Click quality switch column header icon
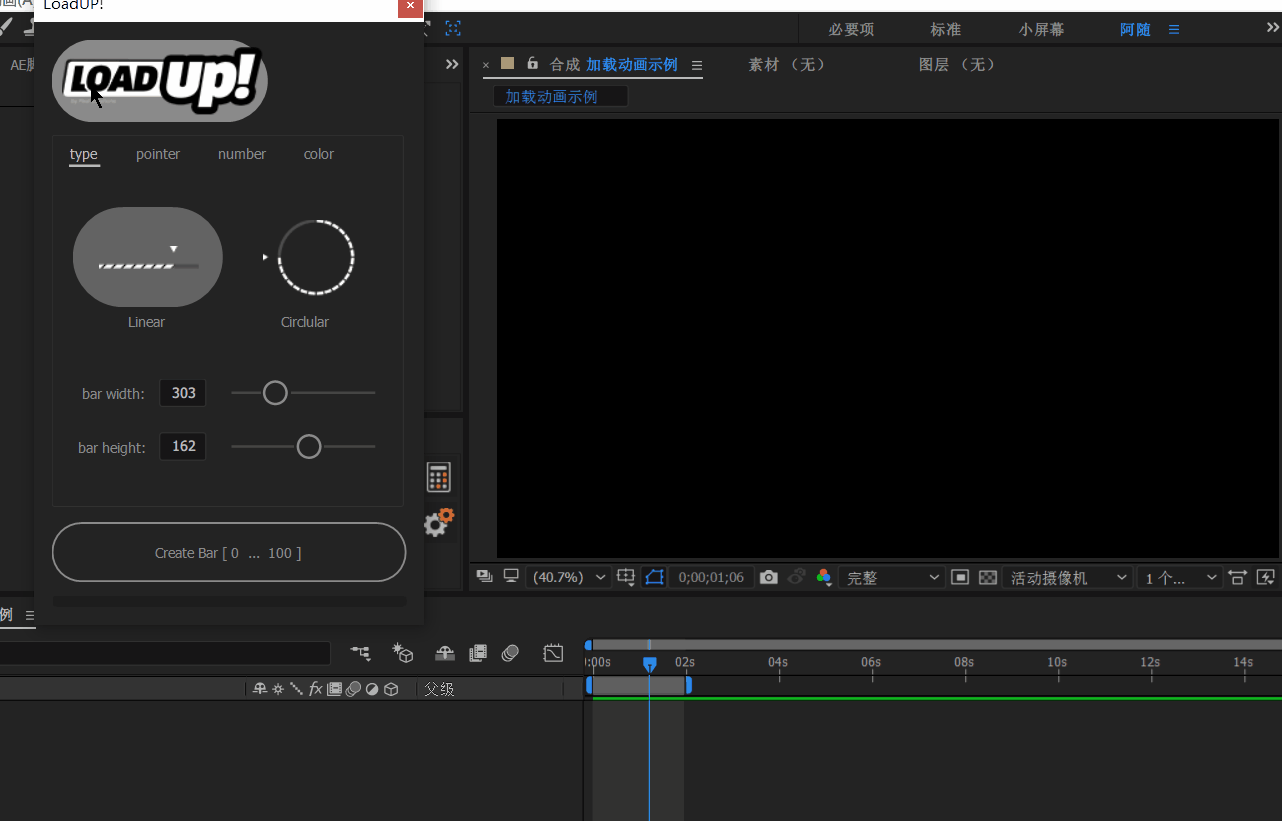The height and width of the screenshot is (821, 1282). click(x=296, y=689)
